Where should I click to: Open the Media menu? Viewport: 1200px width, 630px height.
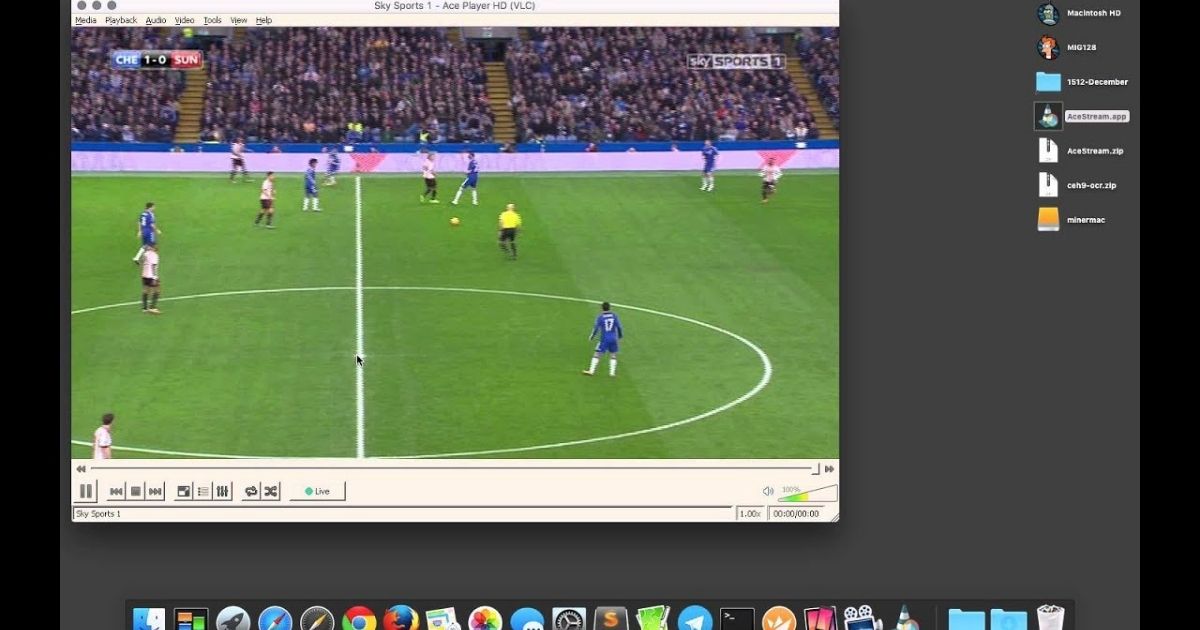point(86,19)
